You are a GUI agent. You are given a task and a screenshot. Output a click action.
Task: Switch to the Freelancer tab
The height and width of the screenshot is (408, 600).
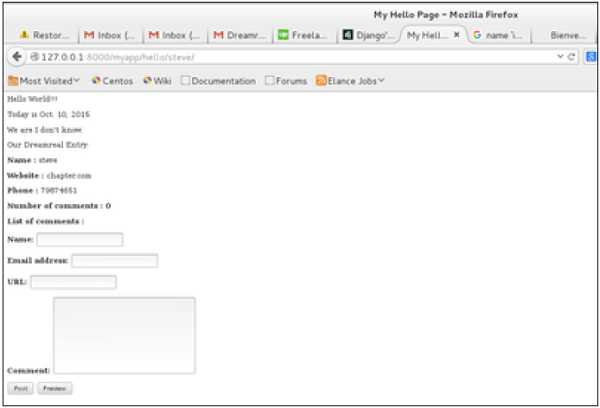[x=303, y=35]
